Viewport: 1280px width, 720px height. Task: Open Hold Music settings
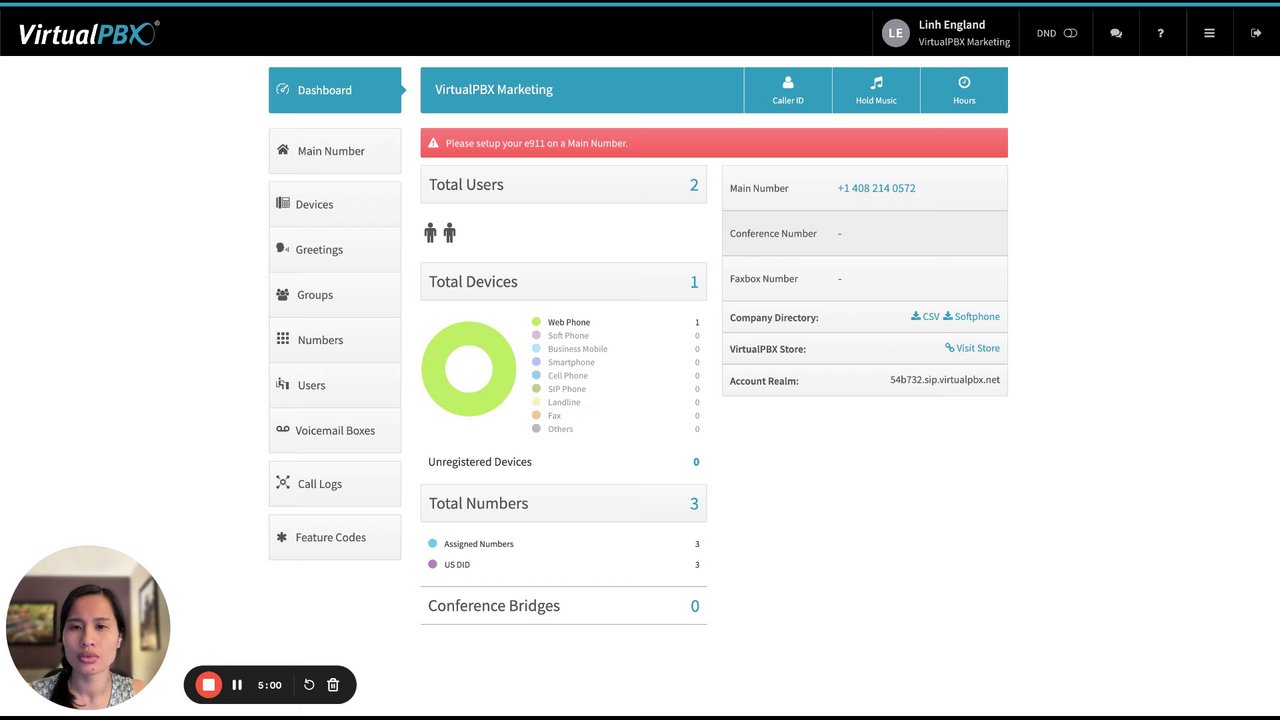point(876,90)
